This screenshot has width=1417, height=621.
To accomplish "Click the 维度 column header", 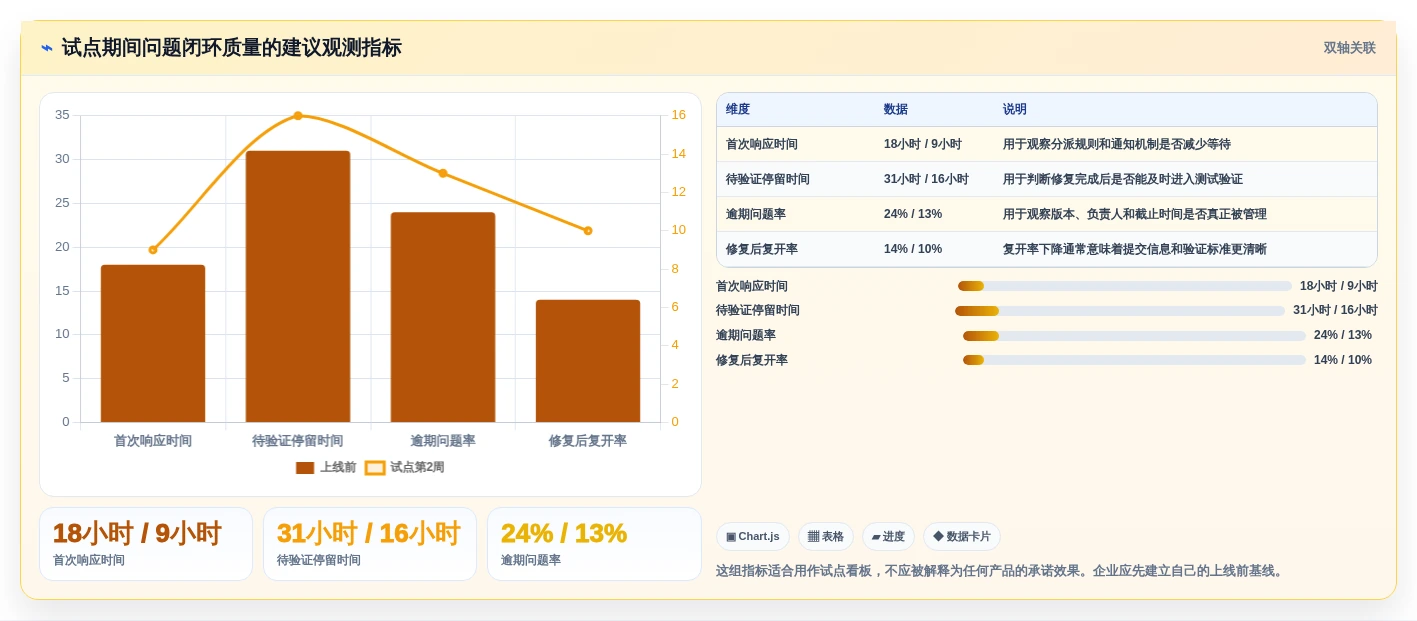I will point(738,109).
